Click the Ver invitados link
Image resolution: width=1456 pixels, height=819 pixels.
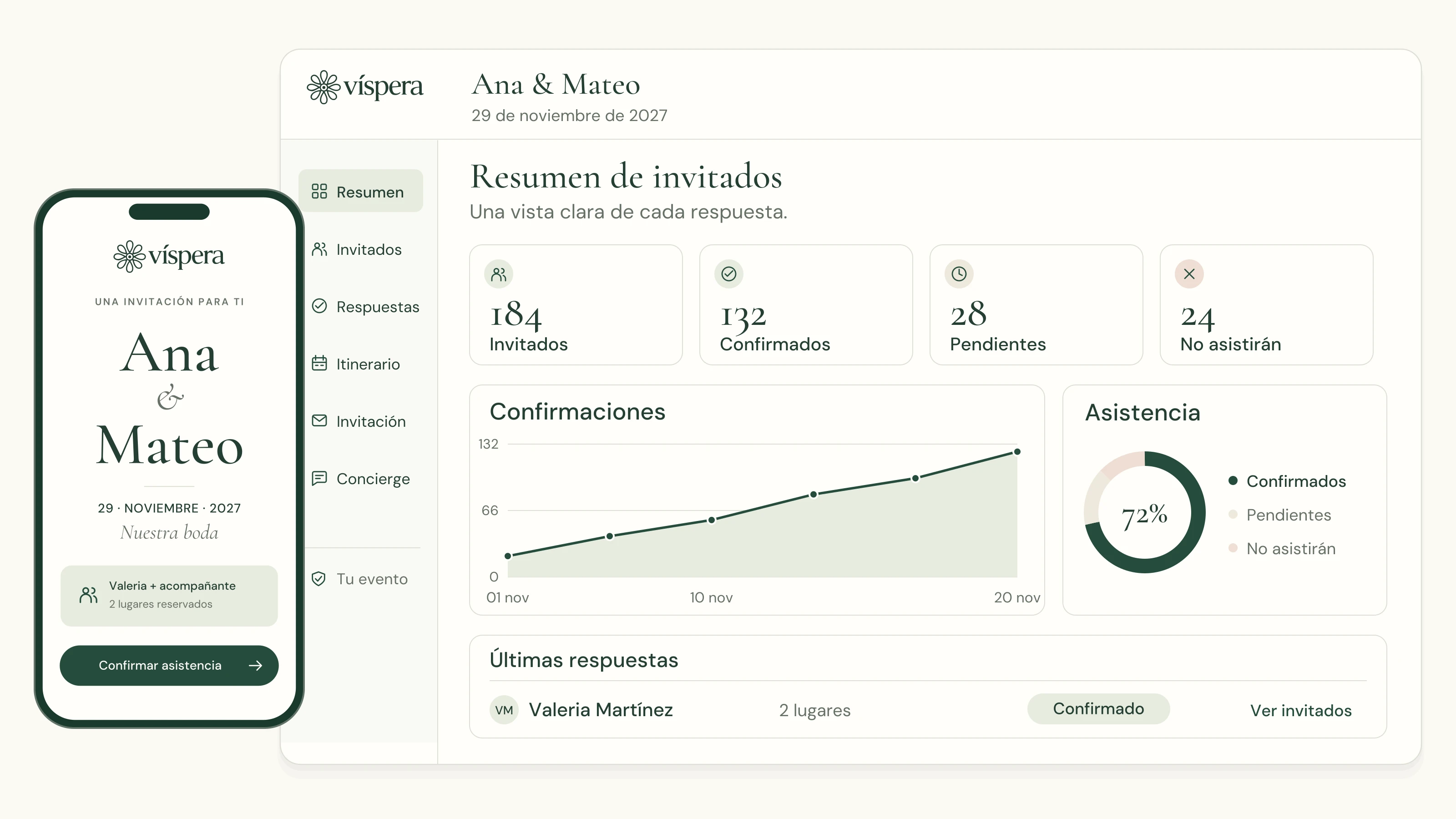click(x=1300, y=710)
